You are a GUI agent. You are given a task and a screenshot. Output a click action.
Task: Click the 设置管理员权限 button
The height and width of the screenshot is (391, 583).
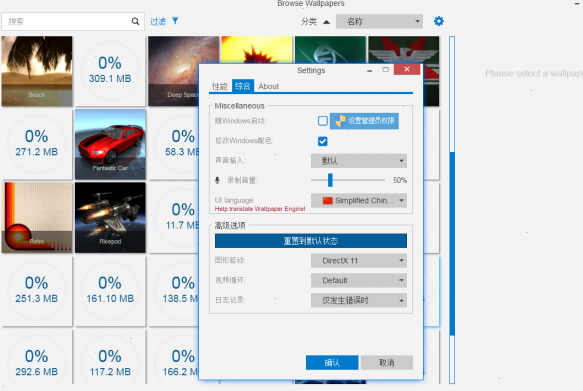point(364,121)
